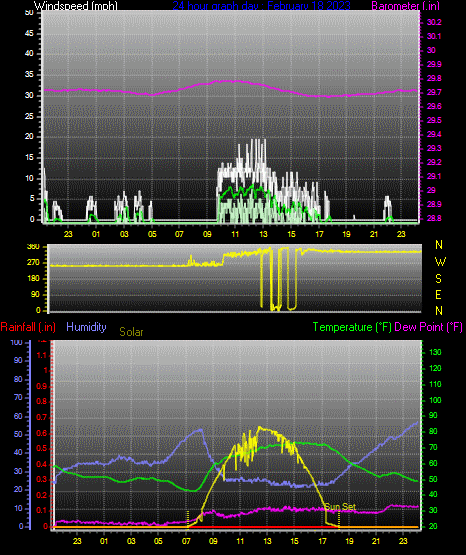
Task: Click barometer scale value 30.2
Action: coord(434,22)
